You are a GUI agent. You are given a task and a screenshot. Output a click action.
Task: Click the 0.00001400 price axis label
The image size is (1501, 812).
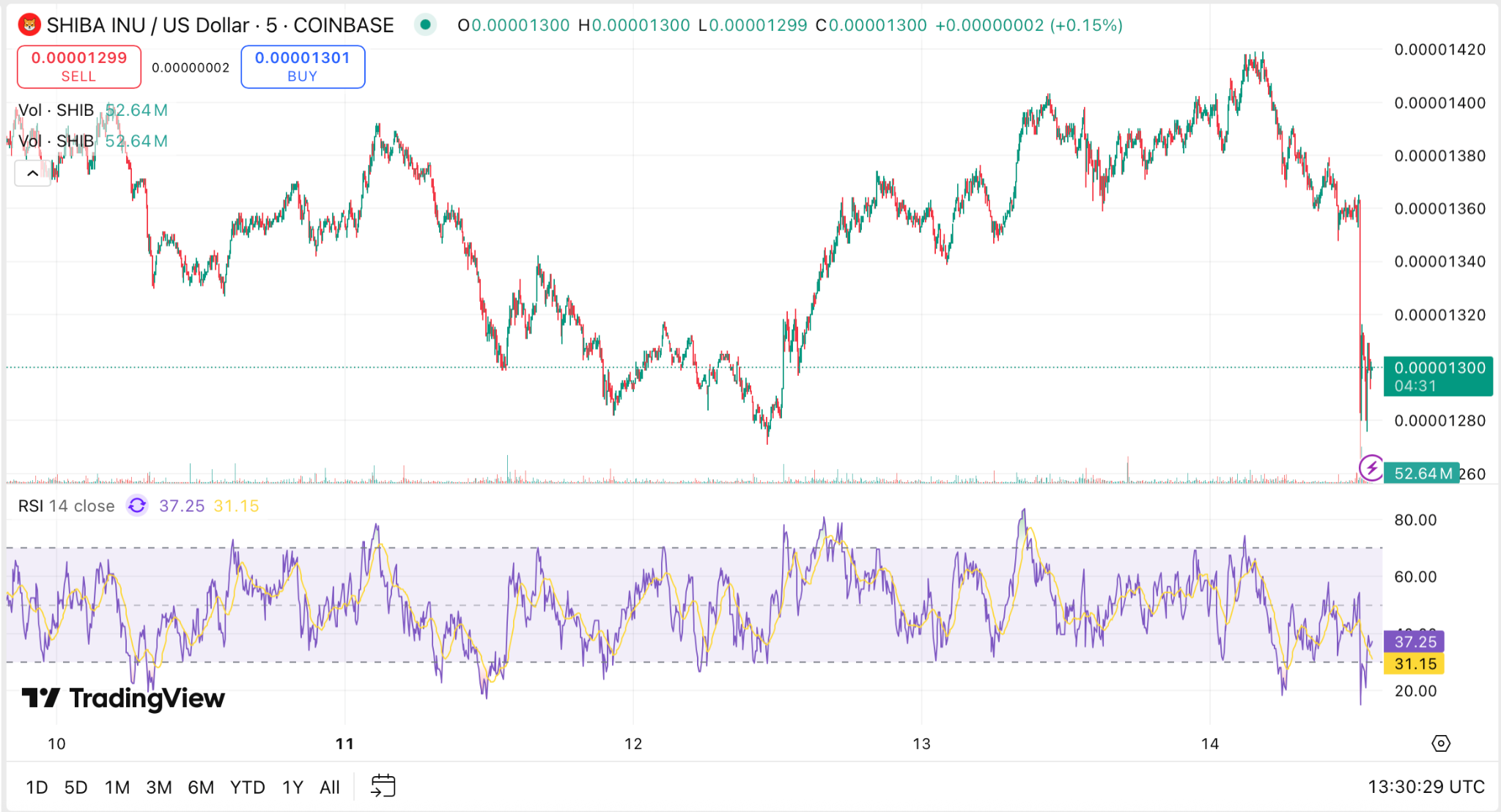(x=1439, y=103)
